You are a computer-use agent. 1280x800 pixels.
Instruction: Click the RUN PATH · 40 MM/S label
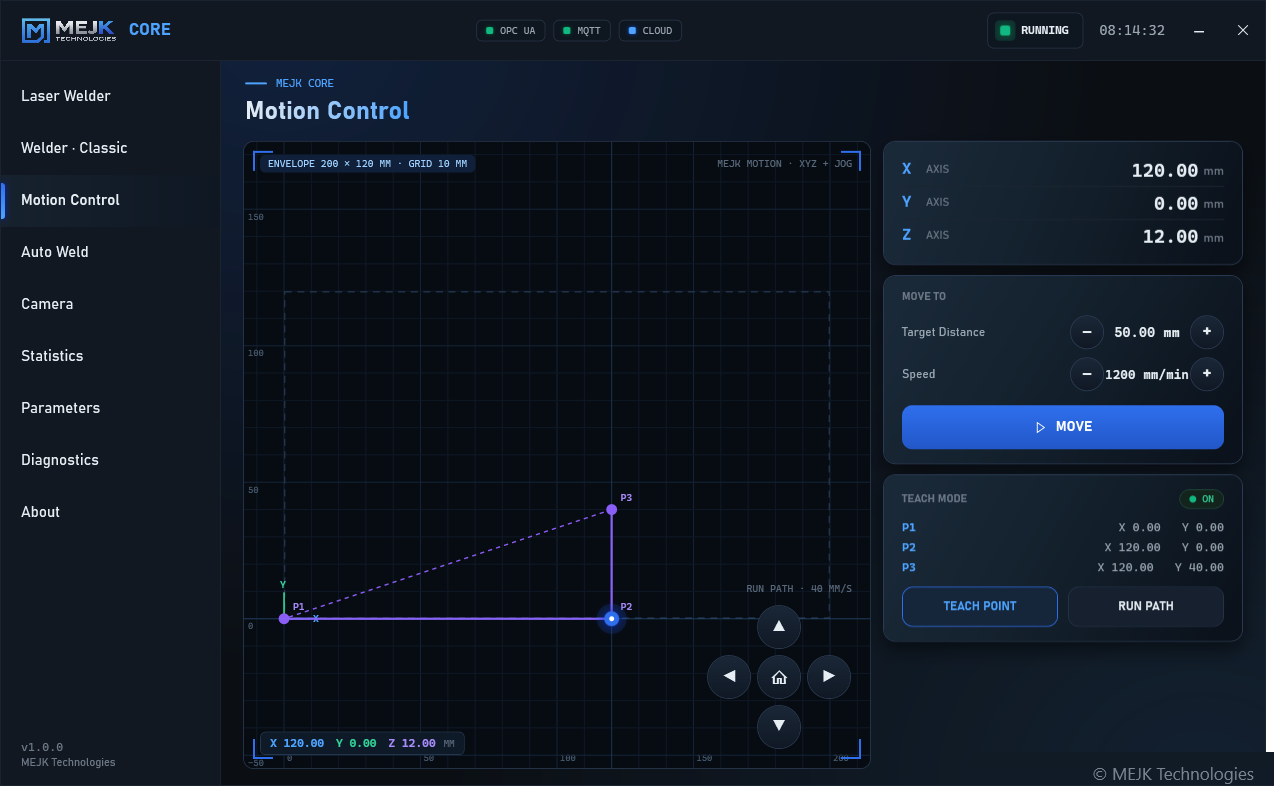799,589
